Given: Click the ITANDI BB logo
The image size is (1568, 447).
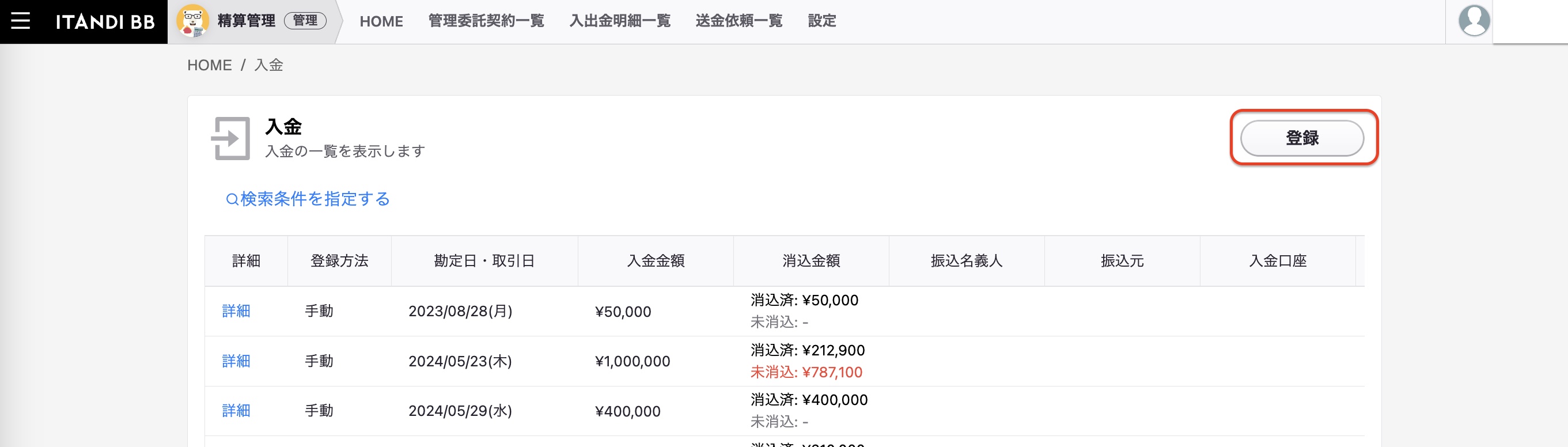Looking at the screenshot, I should pyautogui.click(x=105, y=22).
